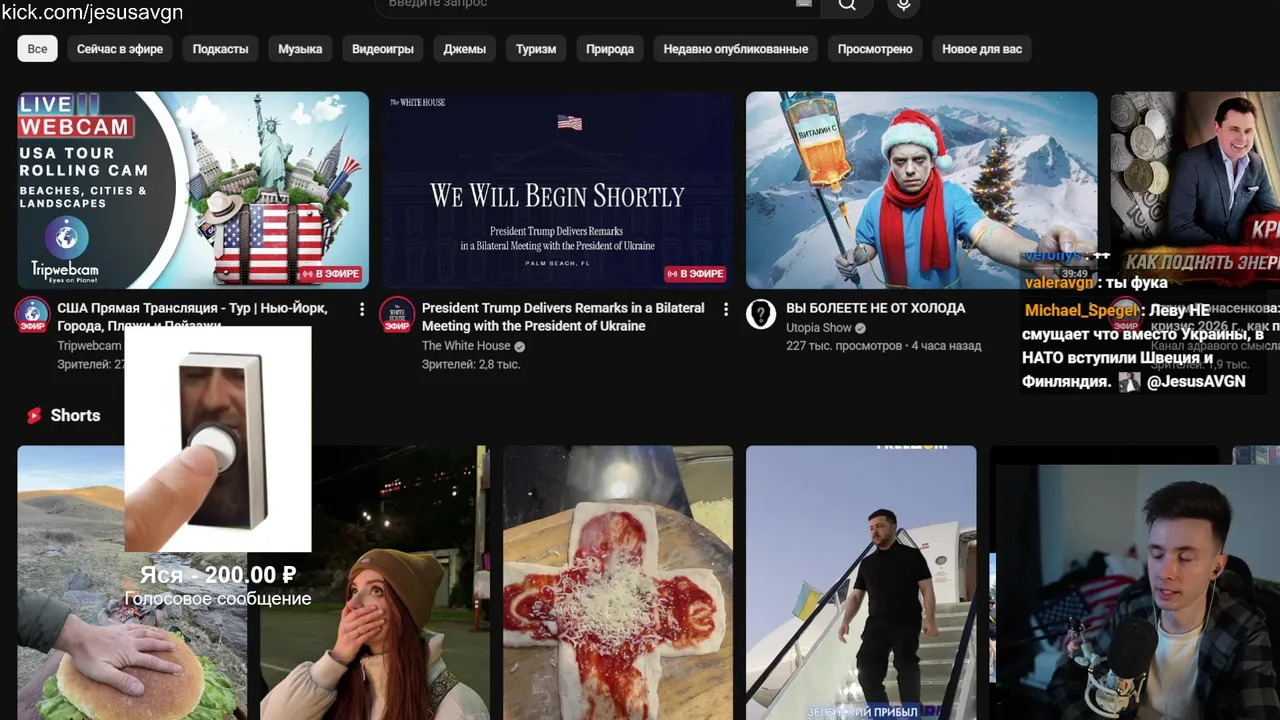Click the search magnifier button
The image size is (1280, 720).
847,5
